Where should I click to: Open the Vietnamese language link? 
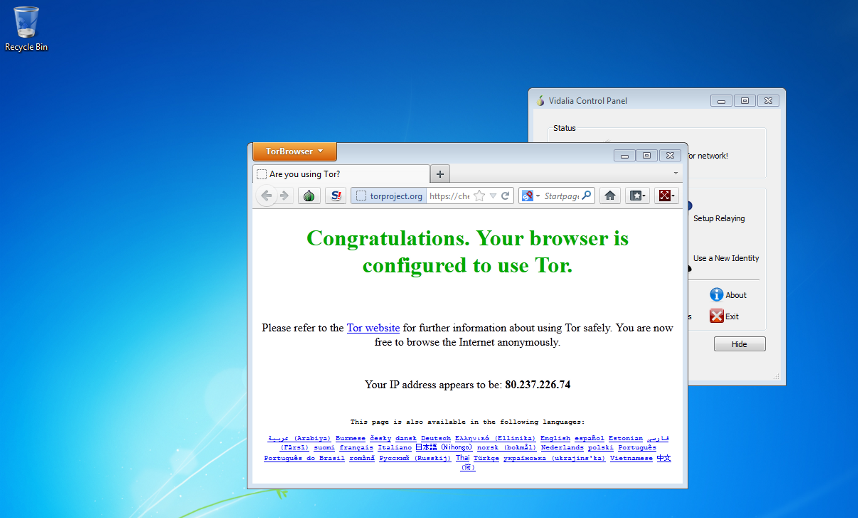click(631, 458)
